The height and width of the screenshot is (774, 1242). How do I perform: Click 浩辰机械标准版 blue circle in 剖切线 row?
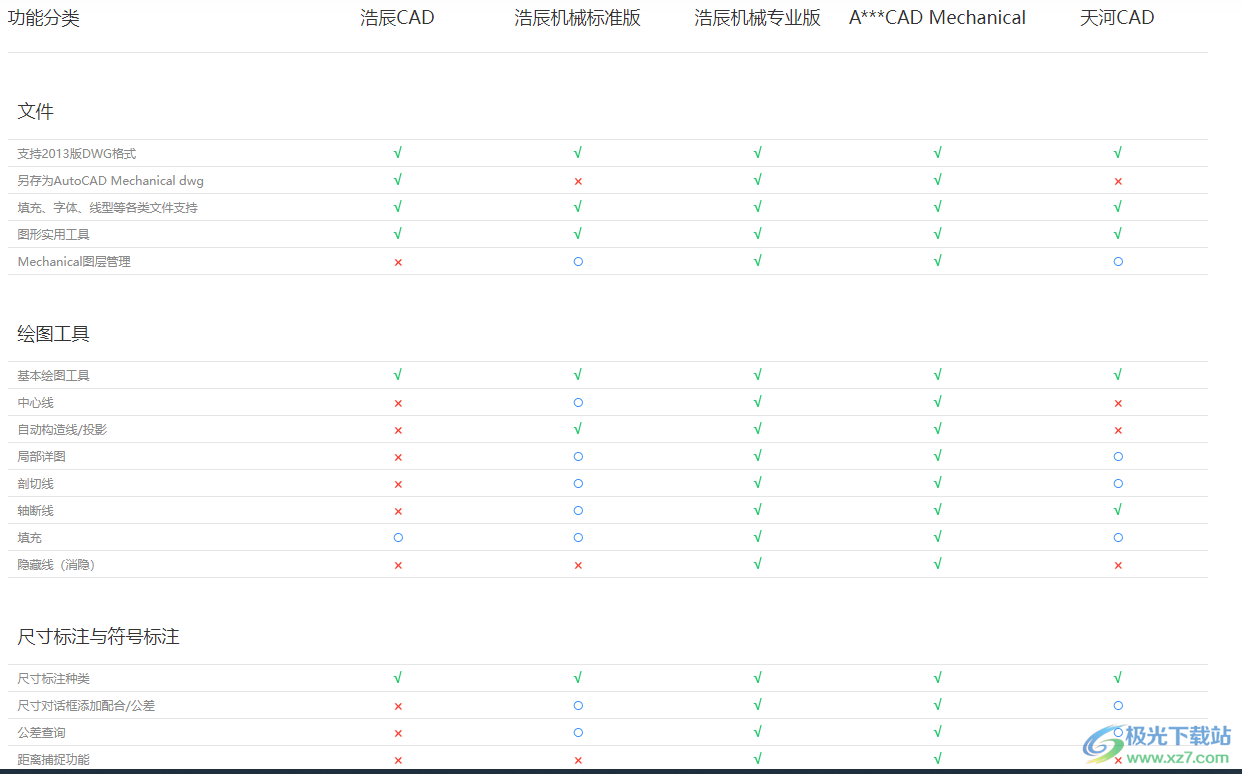578,483
